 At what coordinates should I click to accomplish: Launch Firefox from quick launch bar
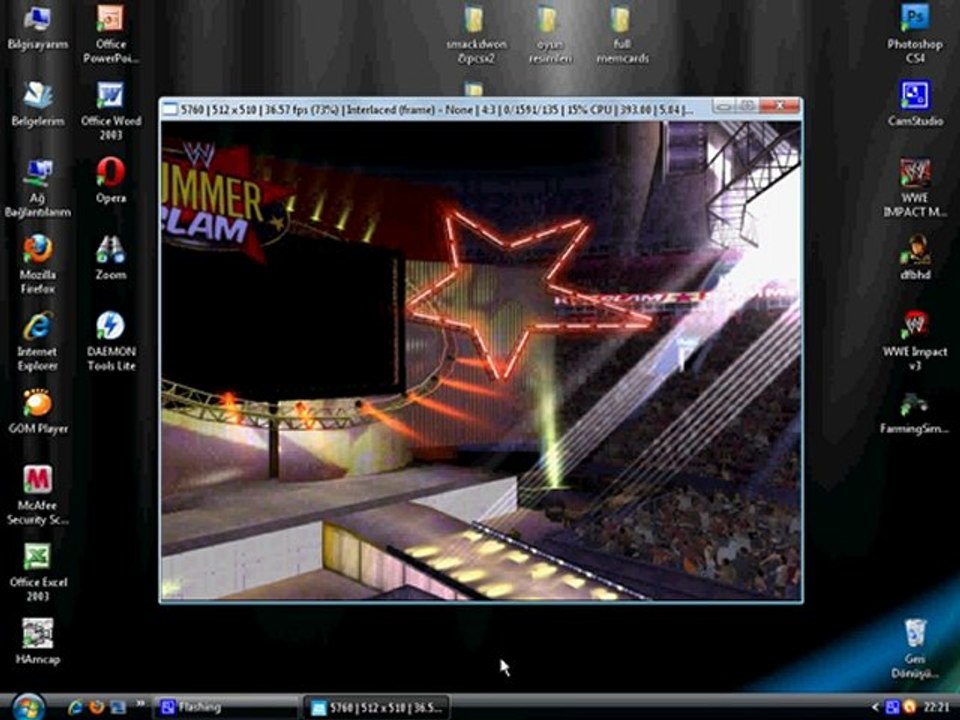tap(96, 707)
